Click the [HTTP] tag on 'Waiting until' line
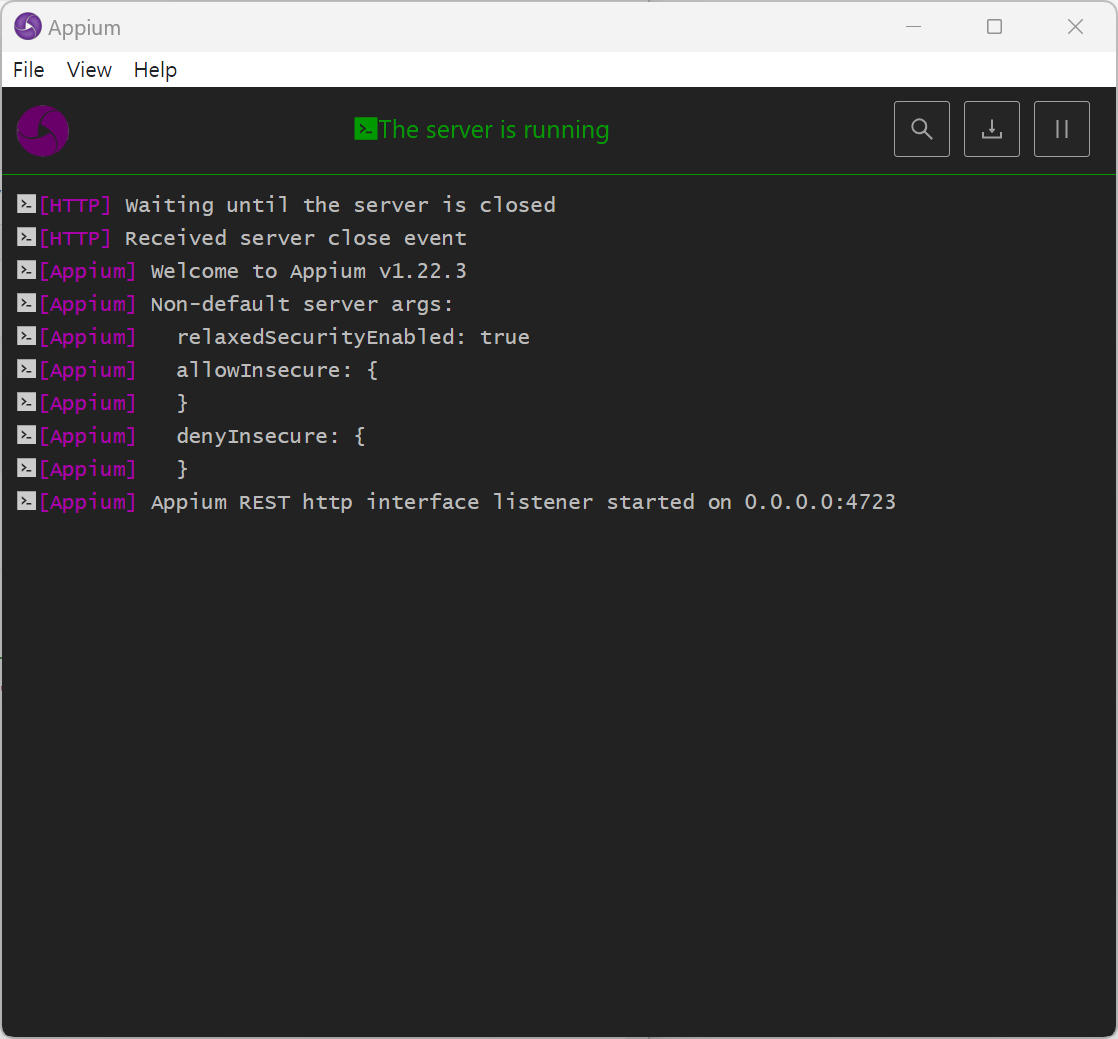Screen dimensions: 1118x1039 tap(76, 205)
